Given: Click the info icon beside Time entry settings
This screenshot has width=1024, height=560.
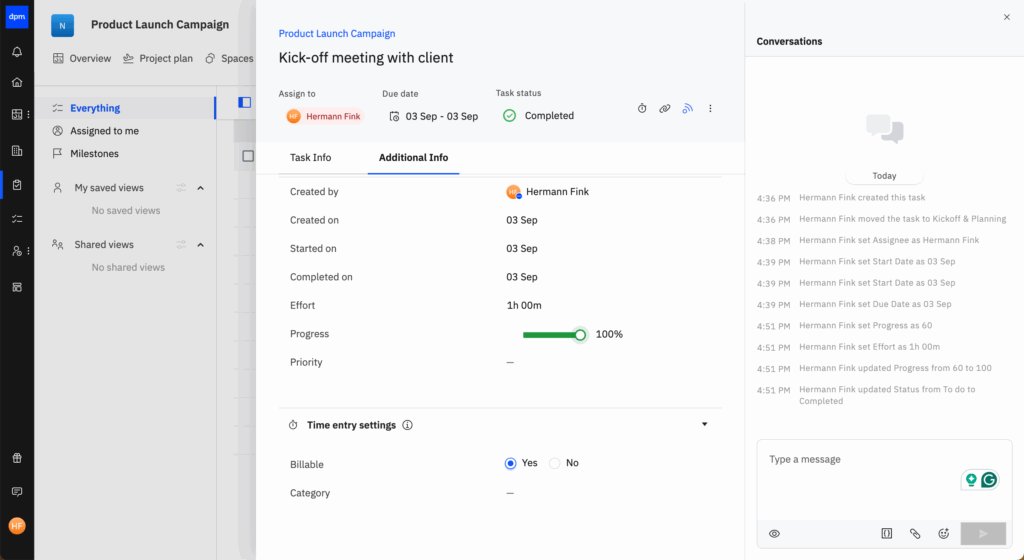Looking at the screenshot, I should pos(408,425).
